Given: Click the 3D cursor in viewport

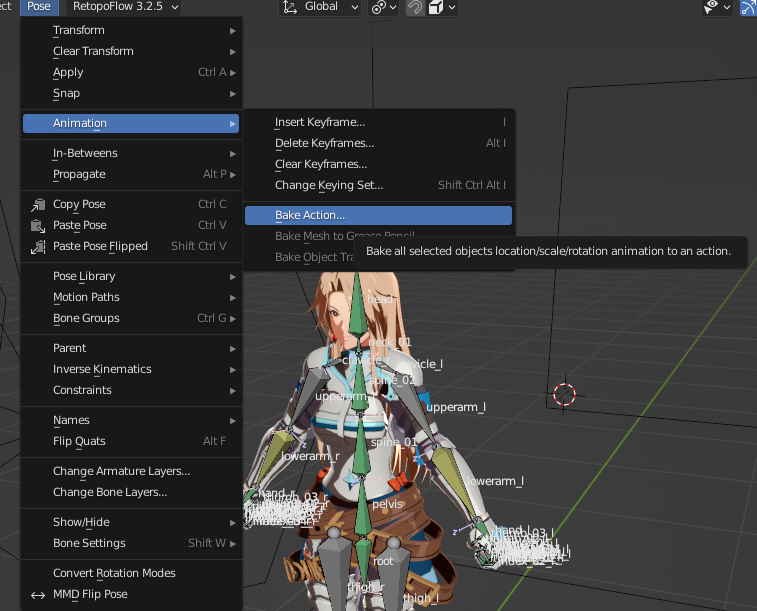Looking at the screenshot, I should coord(564,395).
